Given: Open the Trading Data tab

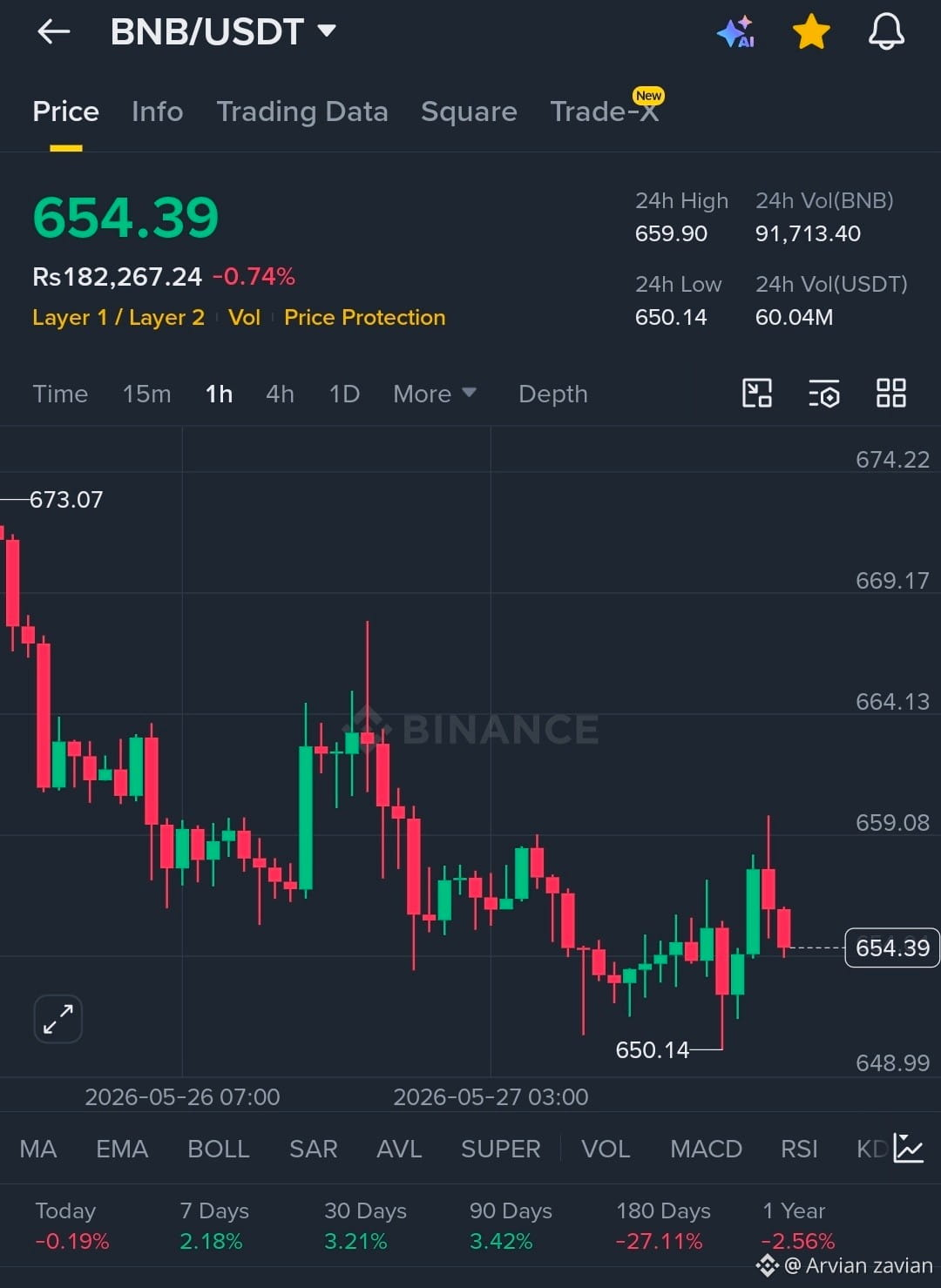Looking at the screenshot, I should coord(302,111).
